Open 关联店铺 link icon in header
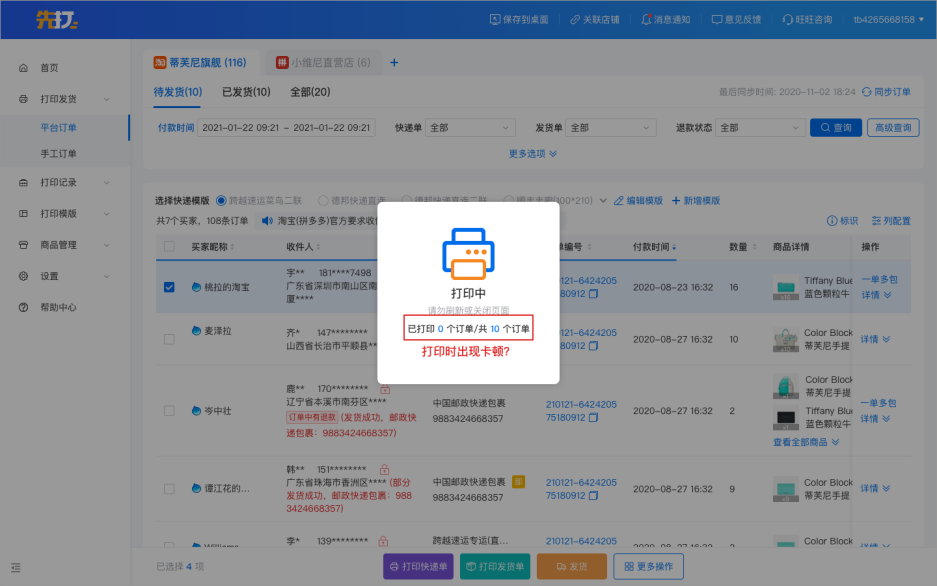 (575, 20)
